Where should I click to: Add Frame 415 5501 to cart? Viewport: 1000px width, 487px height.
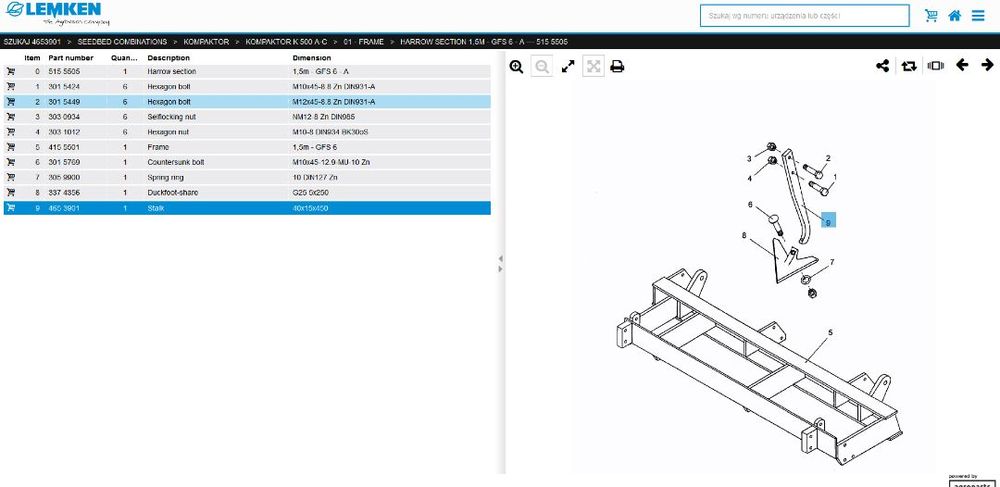pos(11,147)
